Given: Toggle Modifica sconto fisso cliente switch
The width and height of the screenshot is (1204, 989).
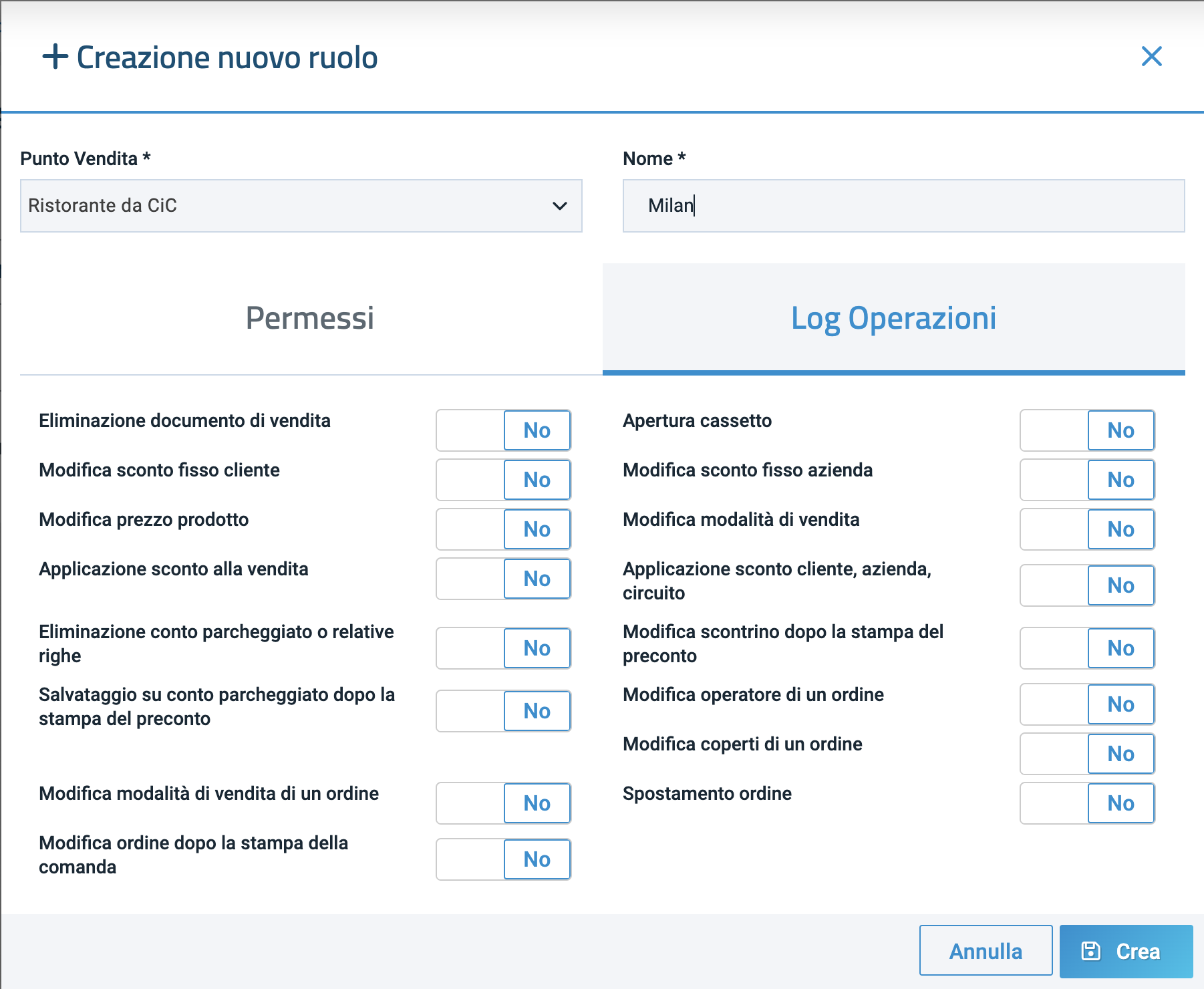Looking at the screenshot, I should tap(503, 480).
